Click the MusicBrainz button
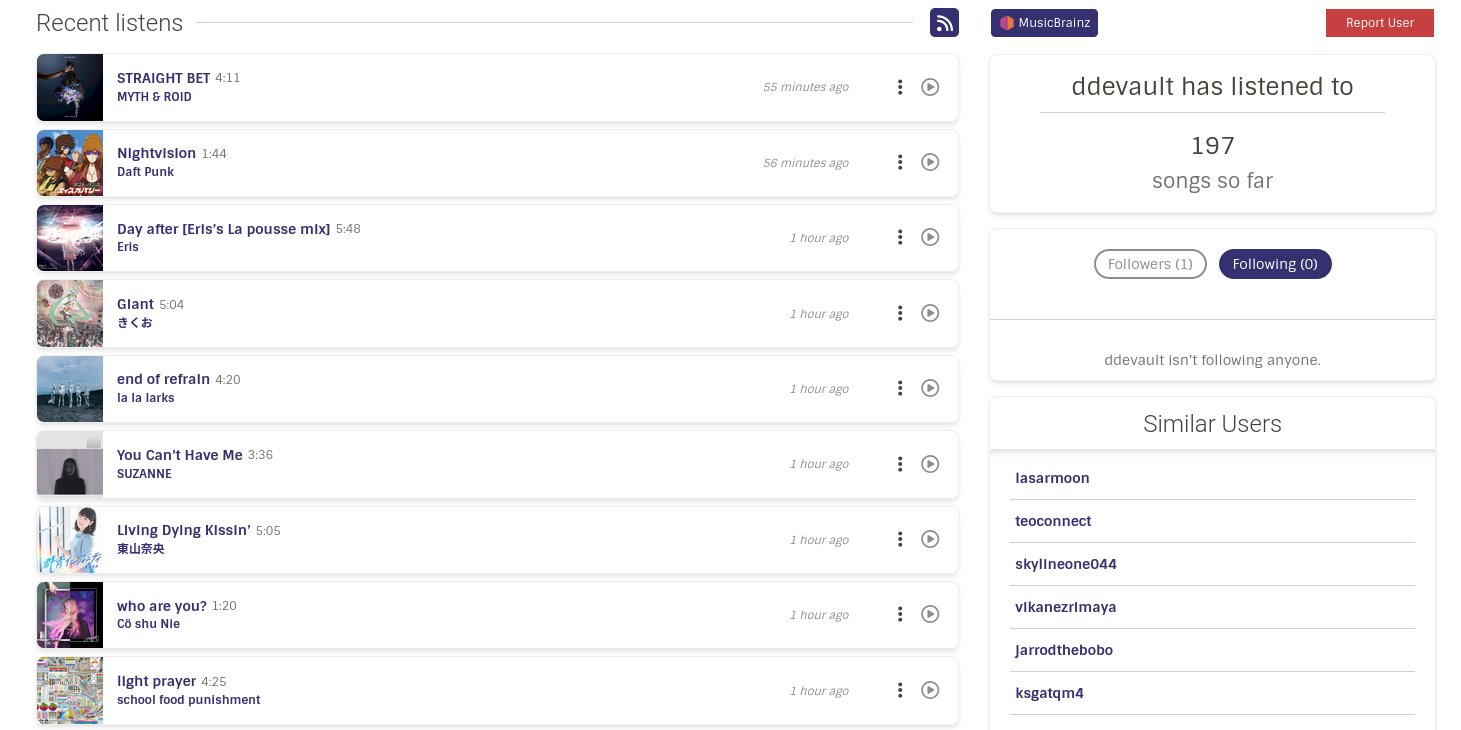The width and height of the screenshot is (1461, 730). pos(1044,23)
